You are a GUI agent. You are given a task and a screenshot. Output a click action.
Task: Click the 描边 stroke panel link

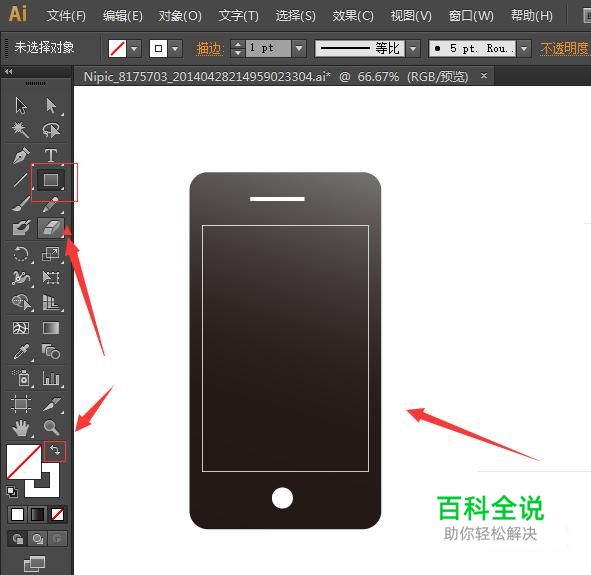click(210, 49)
